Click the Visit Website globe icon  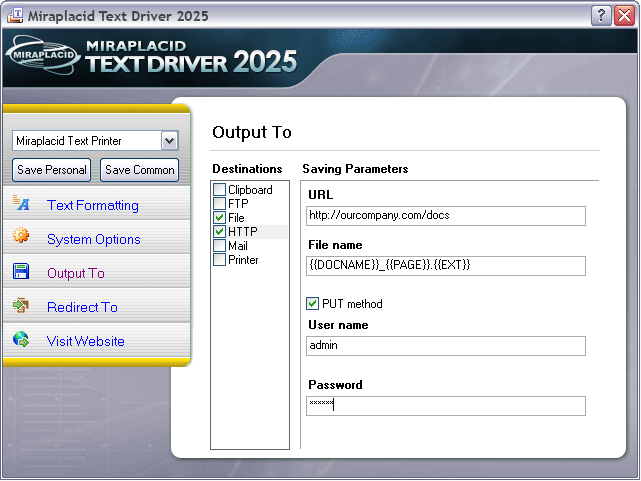point(21,339)
